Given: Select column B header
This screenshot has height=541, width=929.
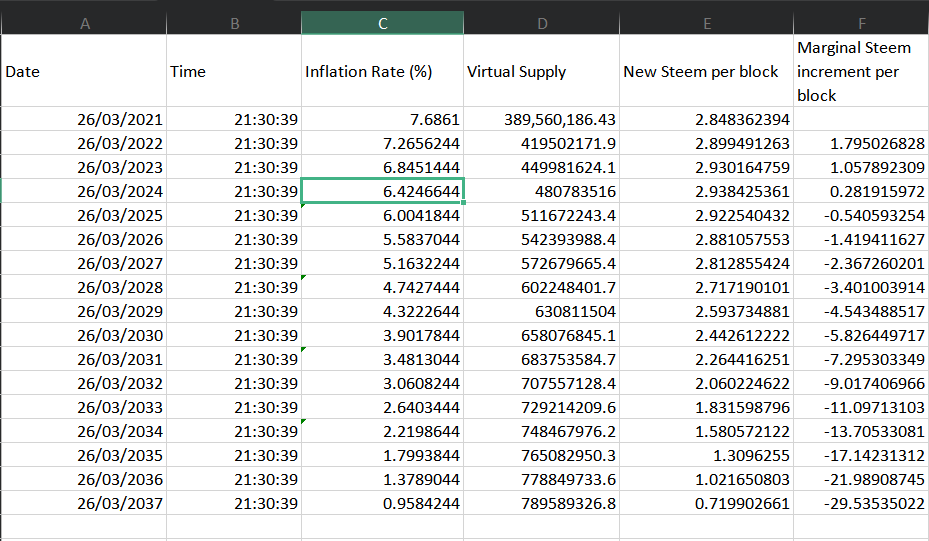Looking at the screenshot, I should tap(234, 23).
